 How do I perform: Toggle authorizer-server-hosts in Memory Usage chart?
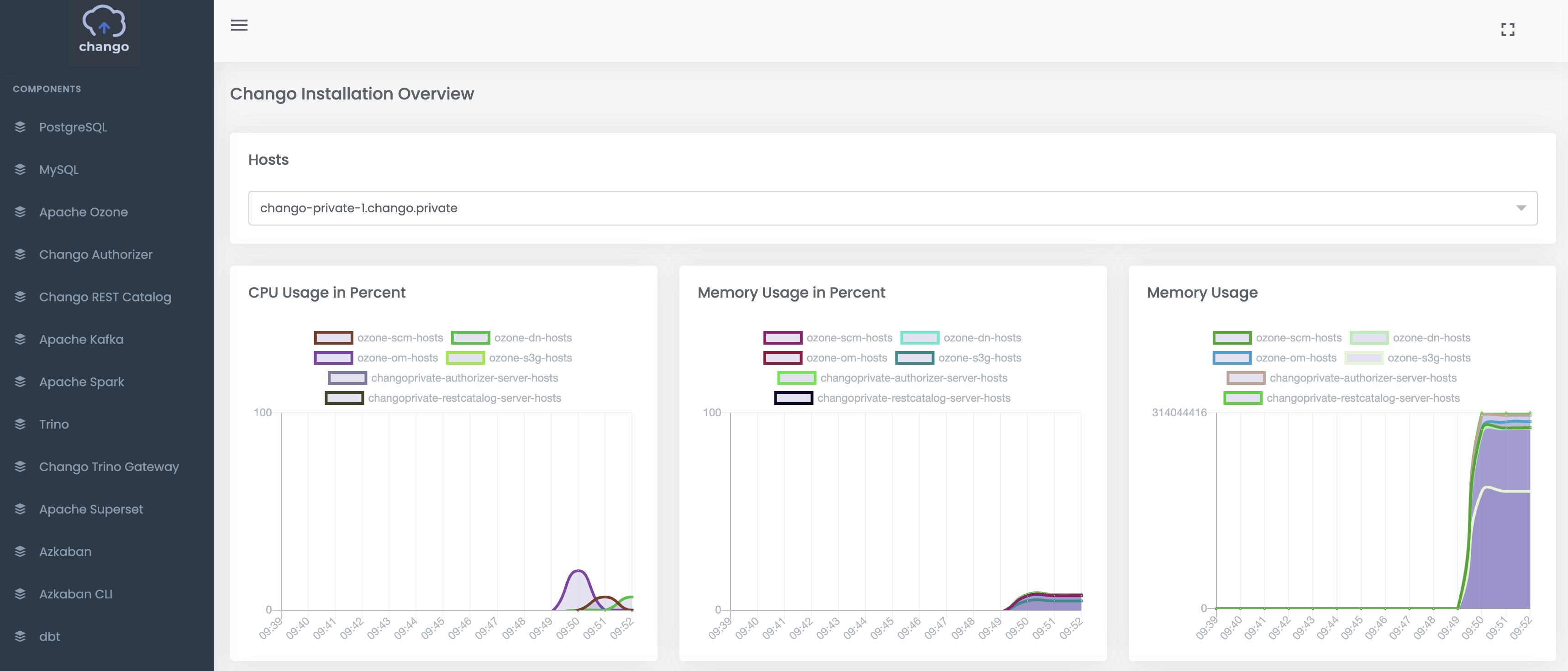[1341, 378]
